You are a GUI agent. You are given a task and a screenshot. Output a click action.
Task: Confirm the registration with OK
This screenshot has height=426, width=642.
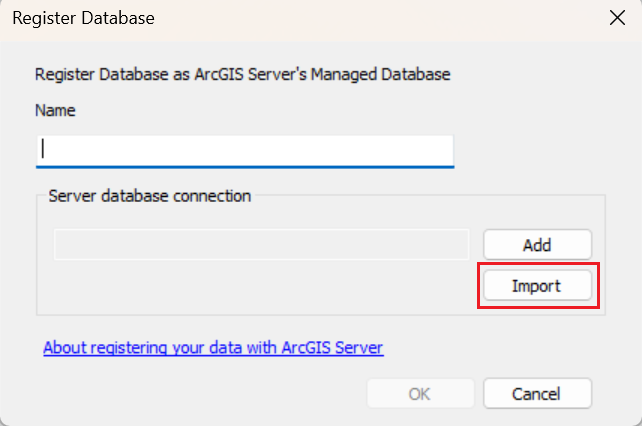pos(420,394)
